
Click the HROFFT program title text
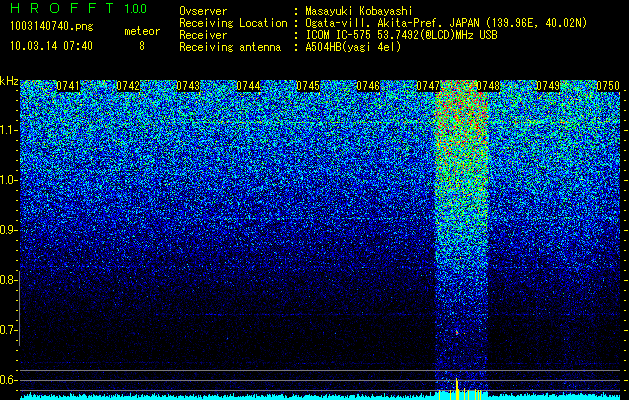pyautogui.click(x=62, y=8)
